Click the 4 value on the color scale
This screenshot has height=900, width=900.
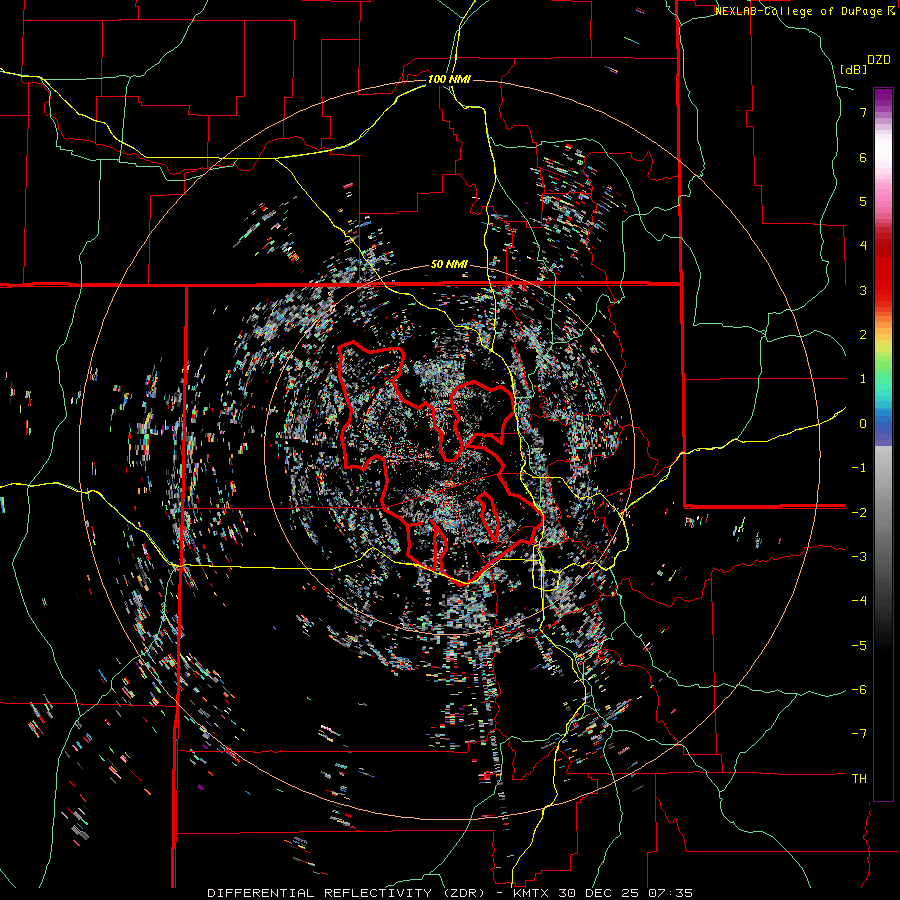click(863, 246)
